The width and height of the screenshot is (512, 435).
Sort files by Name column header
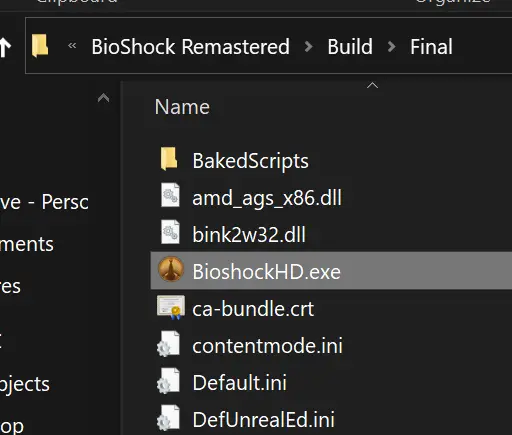point(182,107)
